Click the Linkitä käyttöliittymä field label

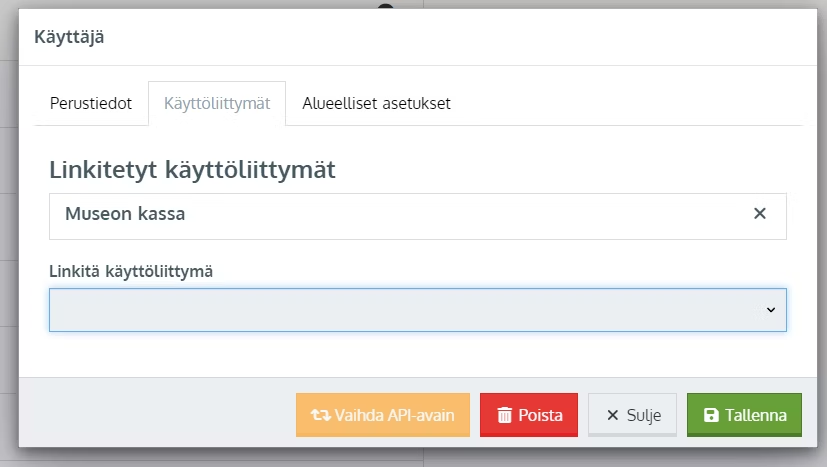(131, 271)
